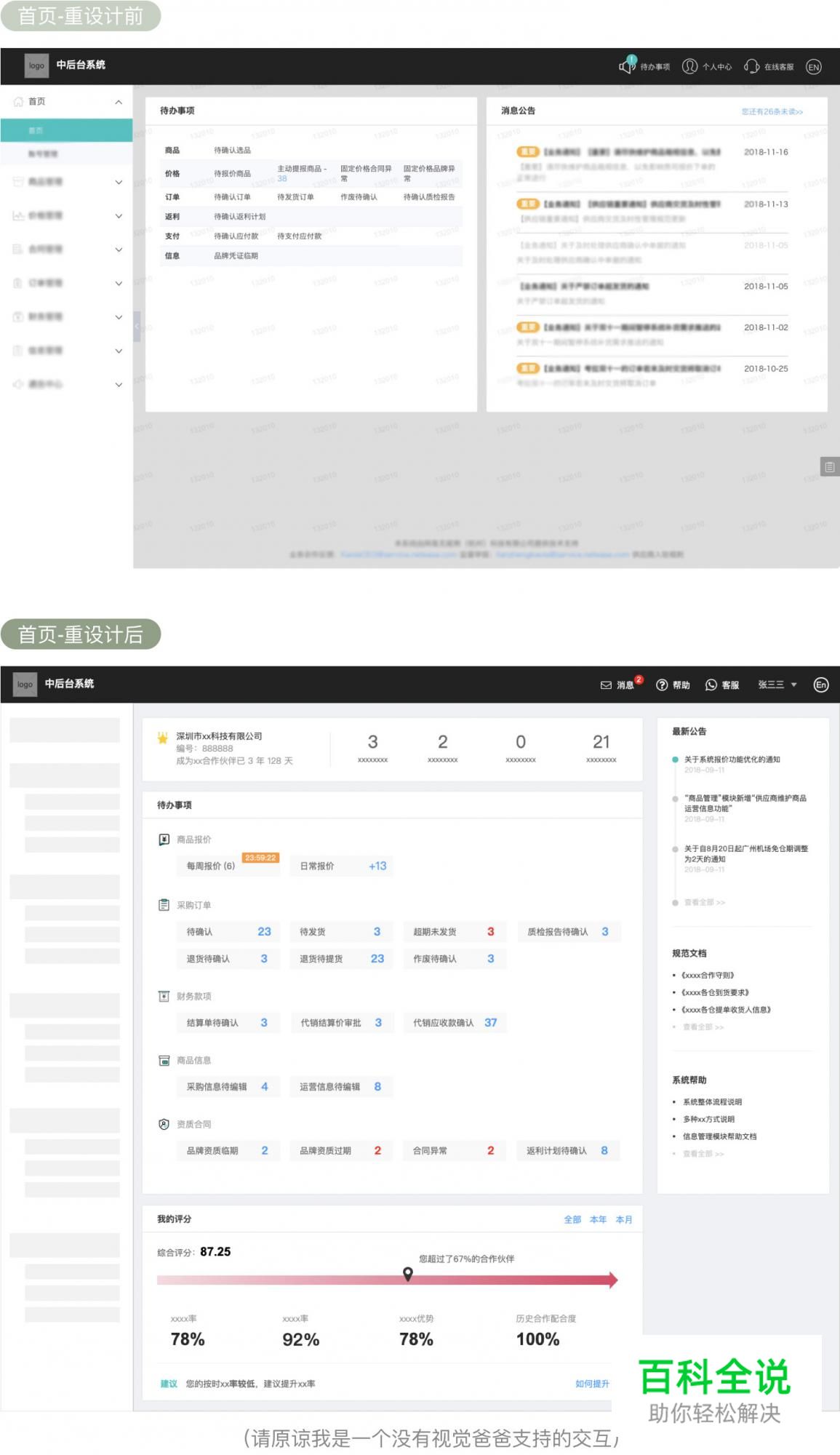Screen dimensions: 840x1455
Task: Click the 历史合作配合度 100% metric
Action: click(x=545, y=1331)
